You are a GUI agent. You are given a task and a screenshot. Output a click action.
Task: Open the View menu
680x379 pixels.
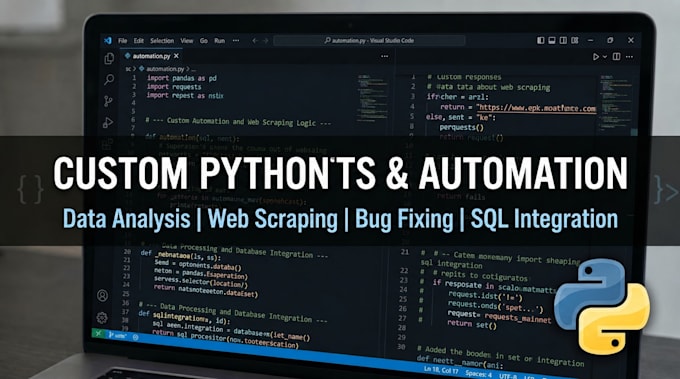(x=186, y=40)
